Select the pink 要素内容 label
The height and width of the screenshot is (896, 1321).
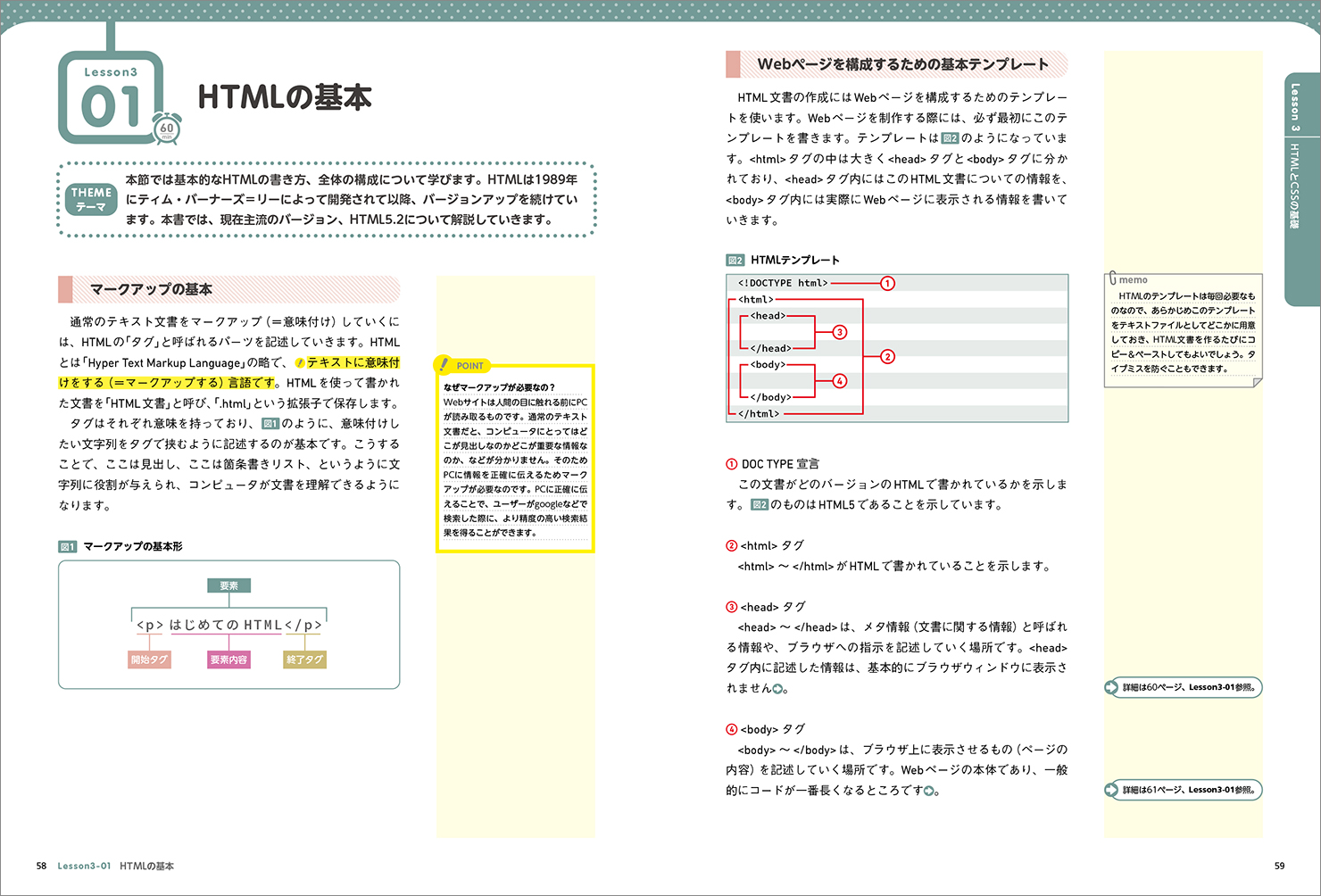click(228, 660)
